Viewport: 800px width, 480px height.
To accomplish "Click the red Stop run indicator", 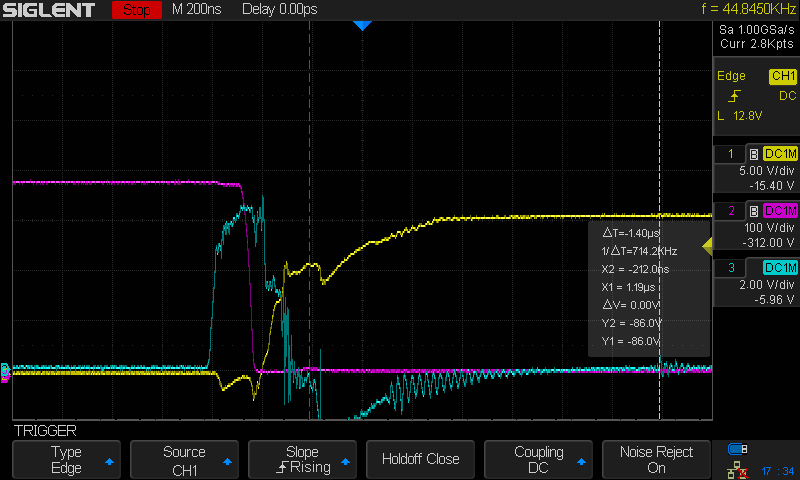I will [x=137, y=10].
